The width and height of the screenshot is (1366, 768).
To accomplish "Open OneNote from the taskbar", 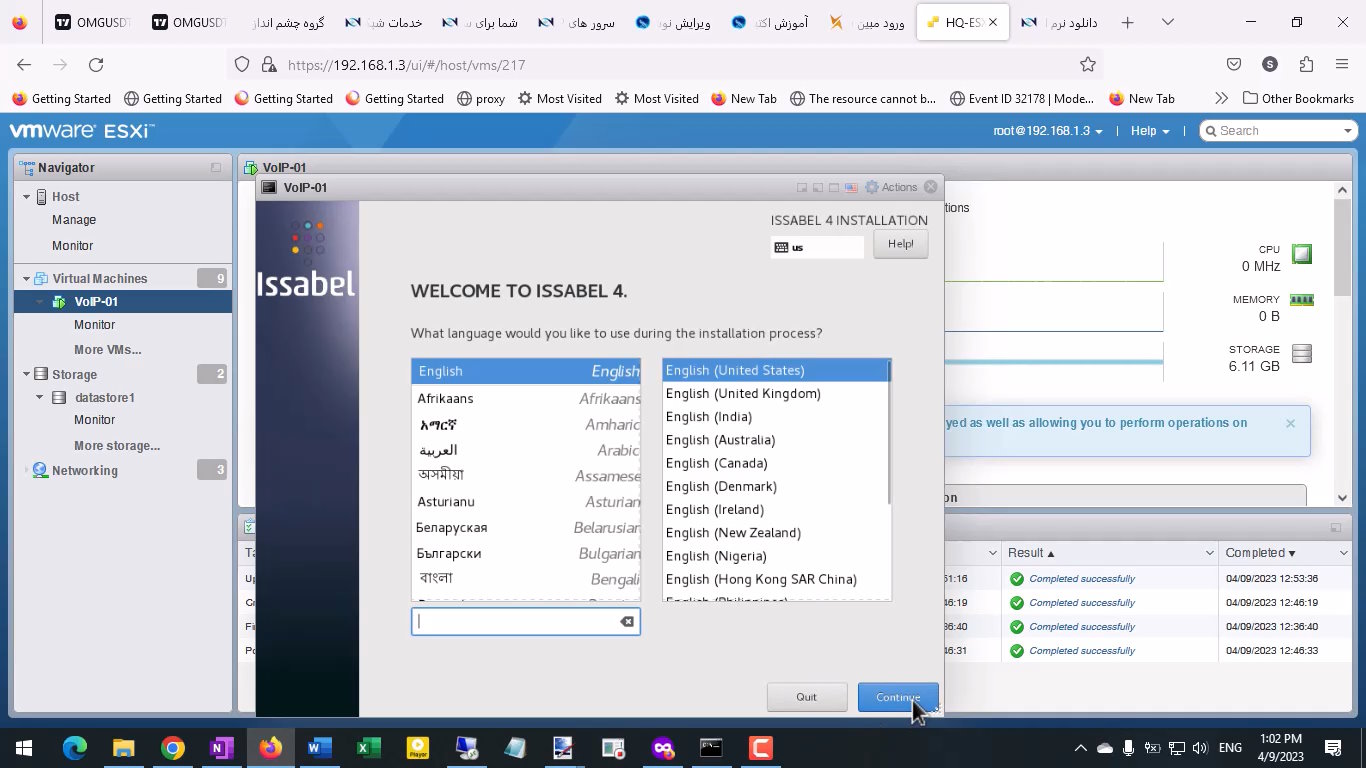I will click(x=222, y=748).
